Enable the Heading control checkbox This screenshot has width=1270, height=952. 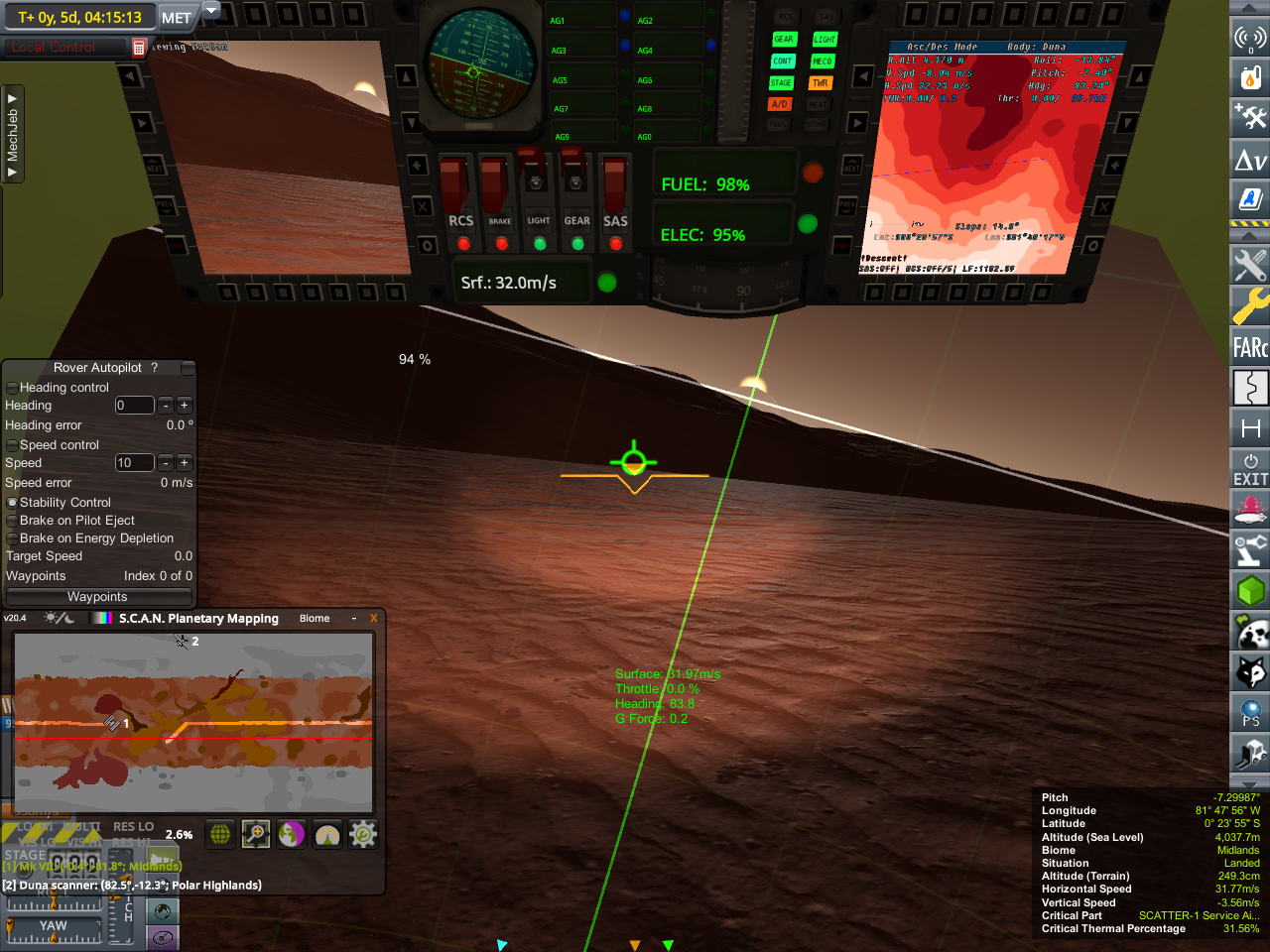coord(12,388)
